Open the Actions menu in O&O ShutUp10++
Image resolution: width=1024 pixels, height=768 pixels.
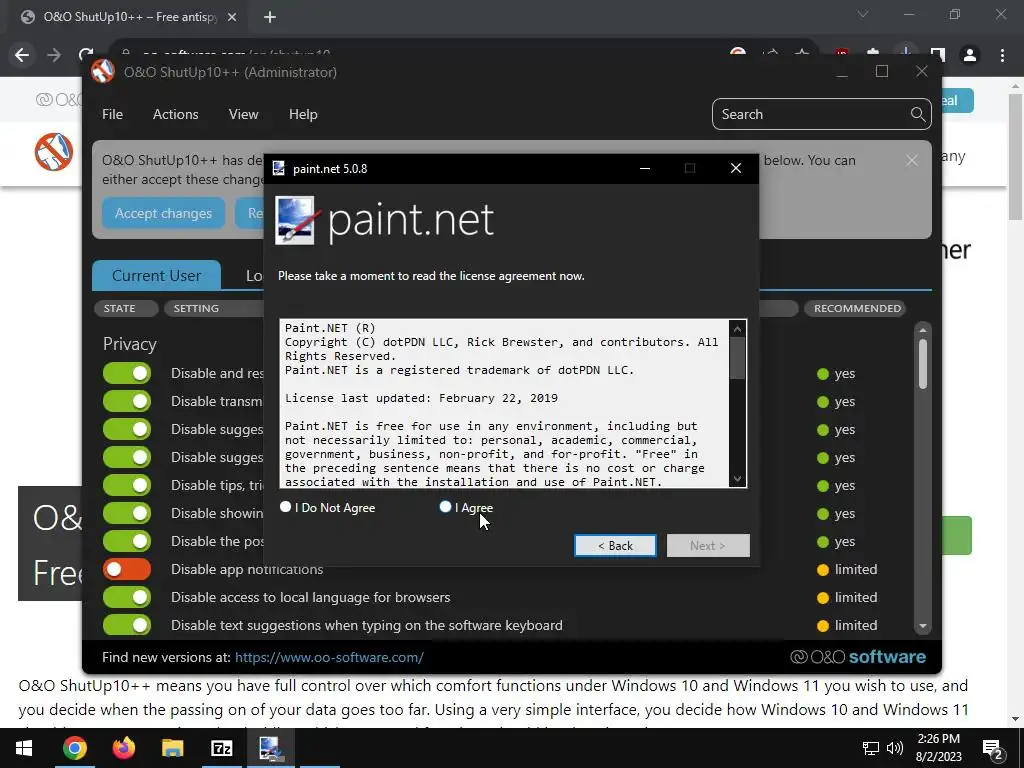[x=176, y=114]
